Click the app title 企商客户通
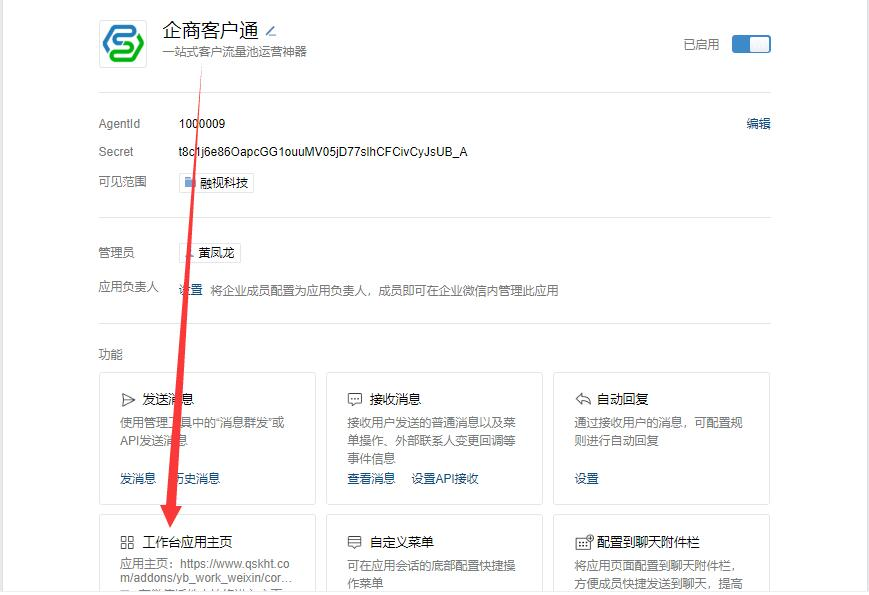Image resolution: width=869 pixels, height=595 pixels. coord(211,30)
